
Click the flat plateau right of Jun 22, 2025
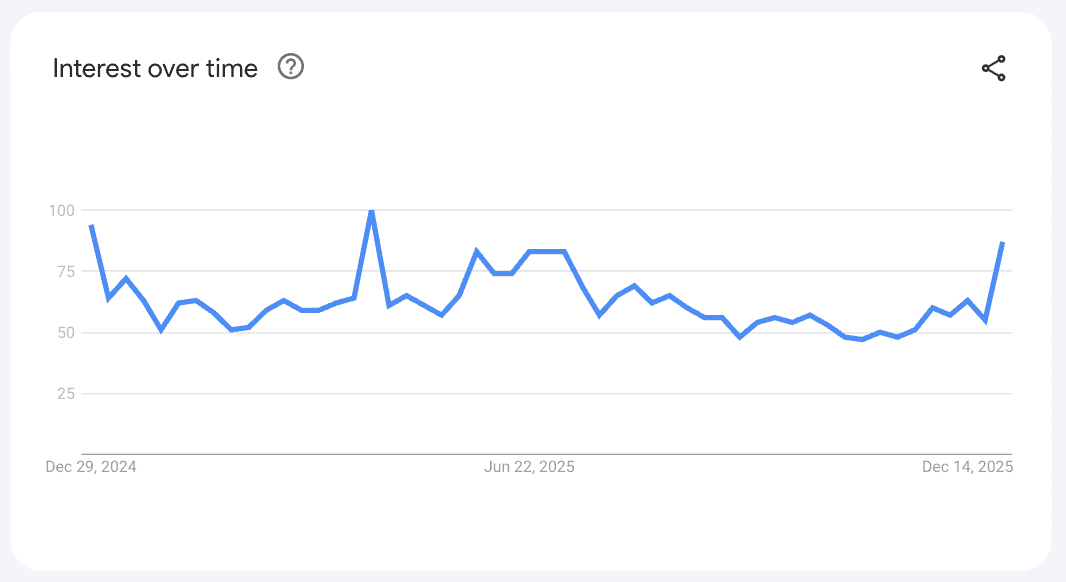point(547,251)
